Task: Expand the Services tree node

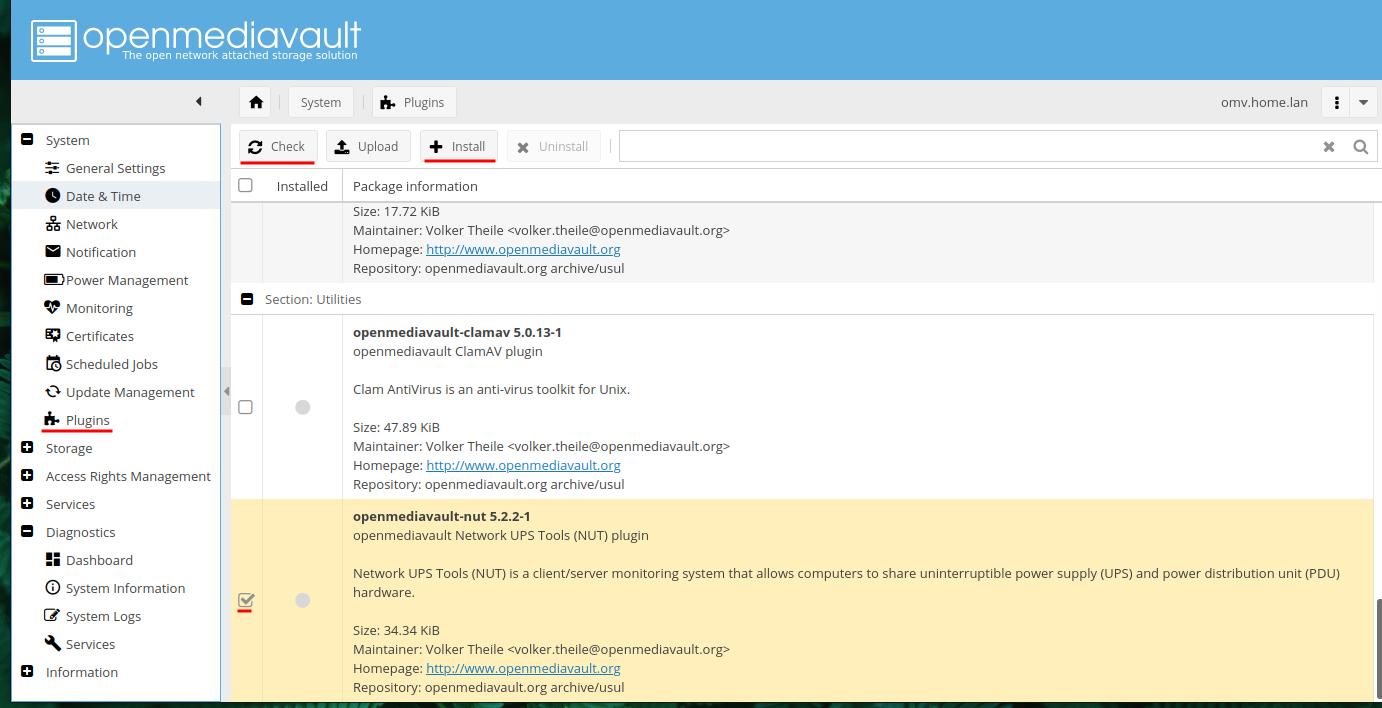Action: pyautogui.click(x=27, y=504)
